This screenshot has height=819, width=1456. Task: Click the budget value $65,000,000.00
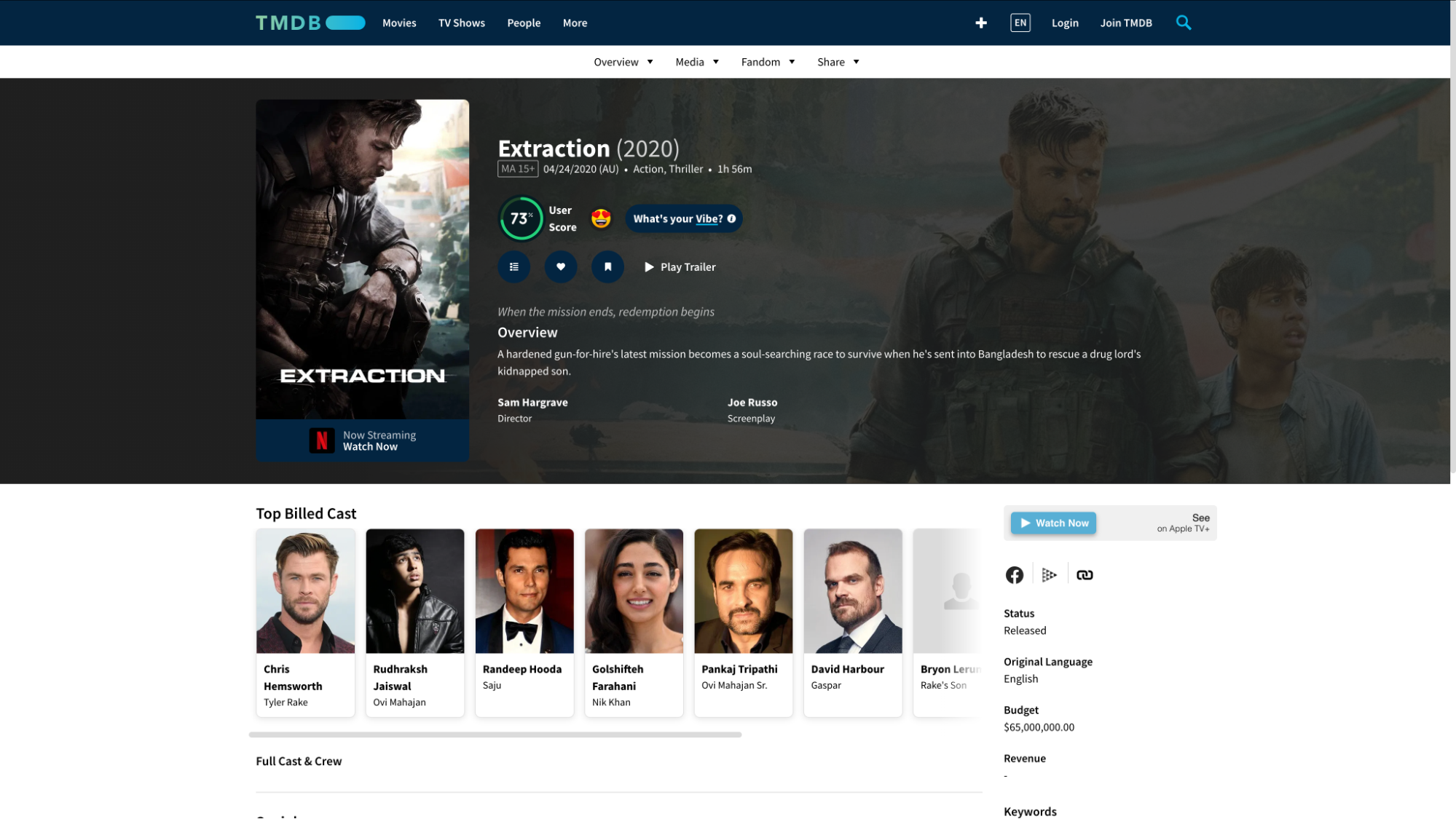click(x=1039, y=727)
